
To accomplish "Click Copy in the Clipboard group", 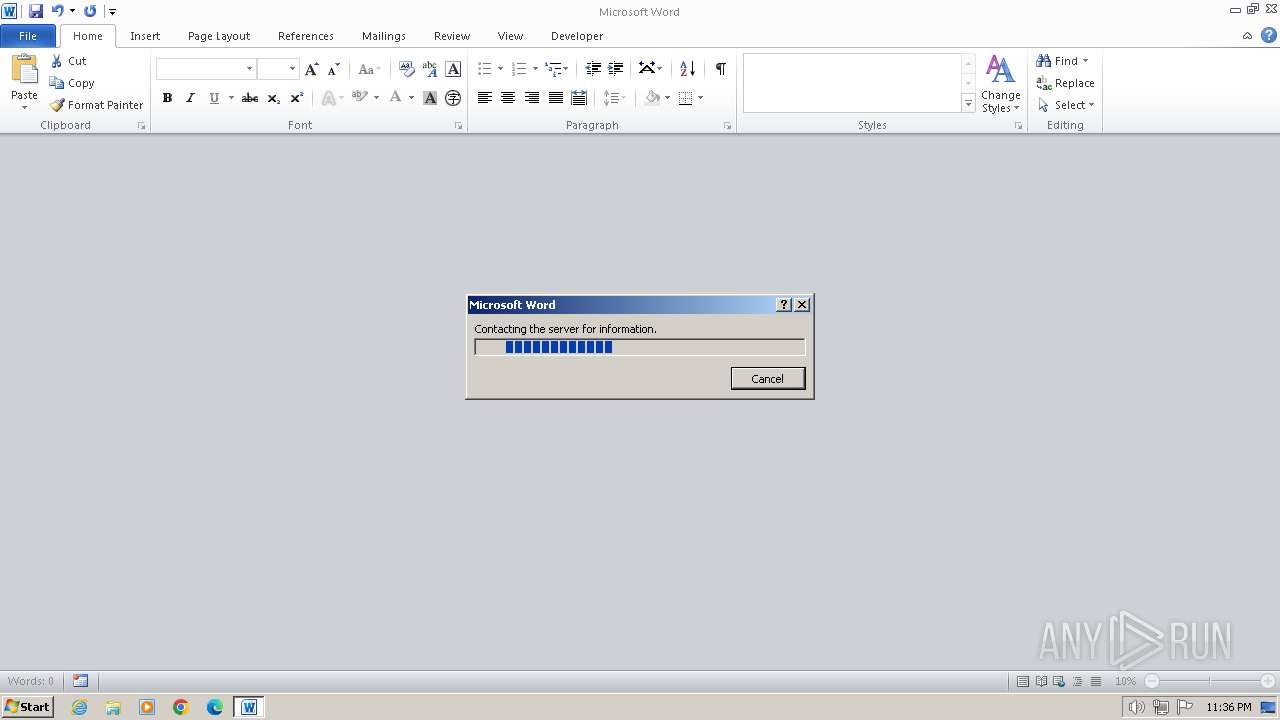I will click(x=72, y=83).
